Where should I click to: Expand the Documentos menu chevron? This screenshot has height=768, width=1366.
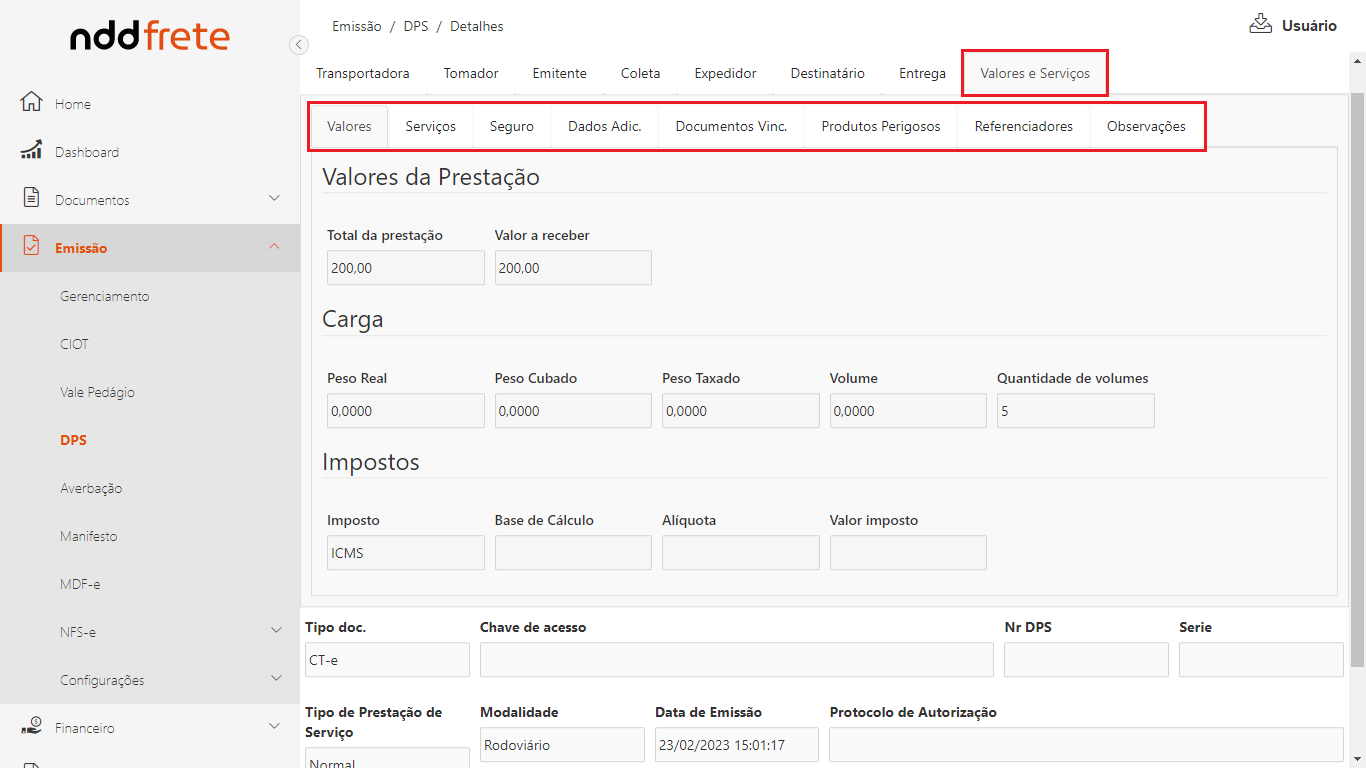(x=274, y=198)
